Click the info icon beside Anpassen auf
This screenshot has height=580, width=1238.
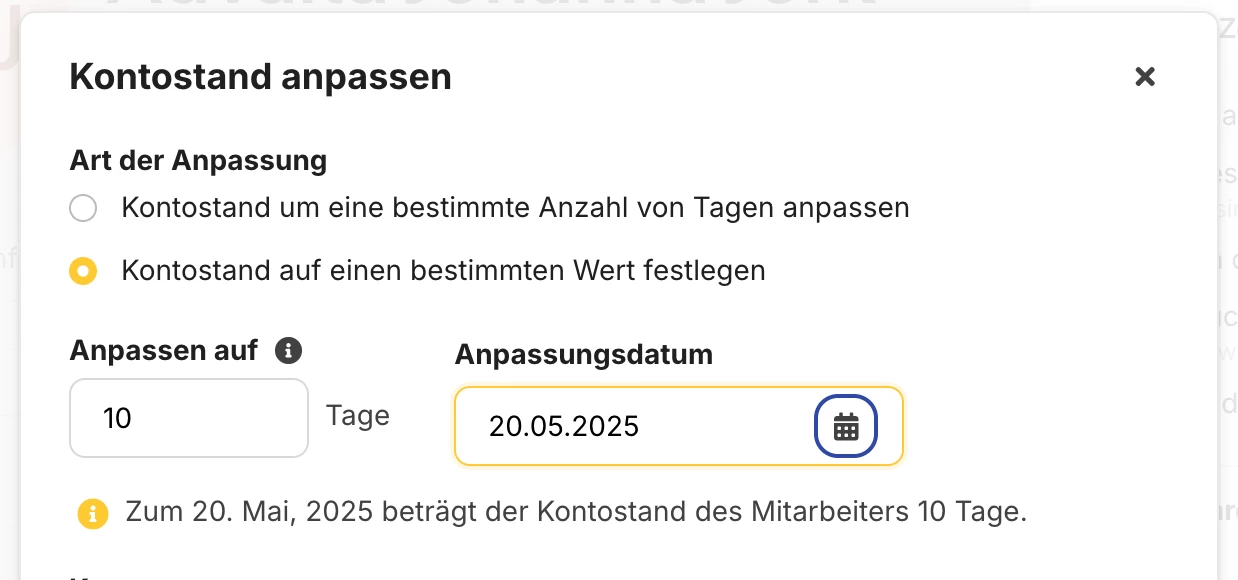288,350
